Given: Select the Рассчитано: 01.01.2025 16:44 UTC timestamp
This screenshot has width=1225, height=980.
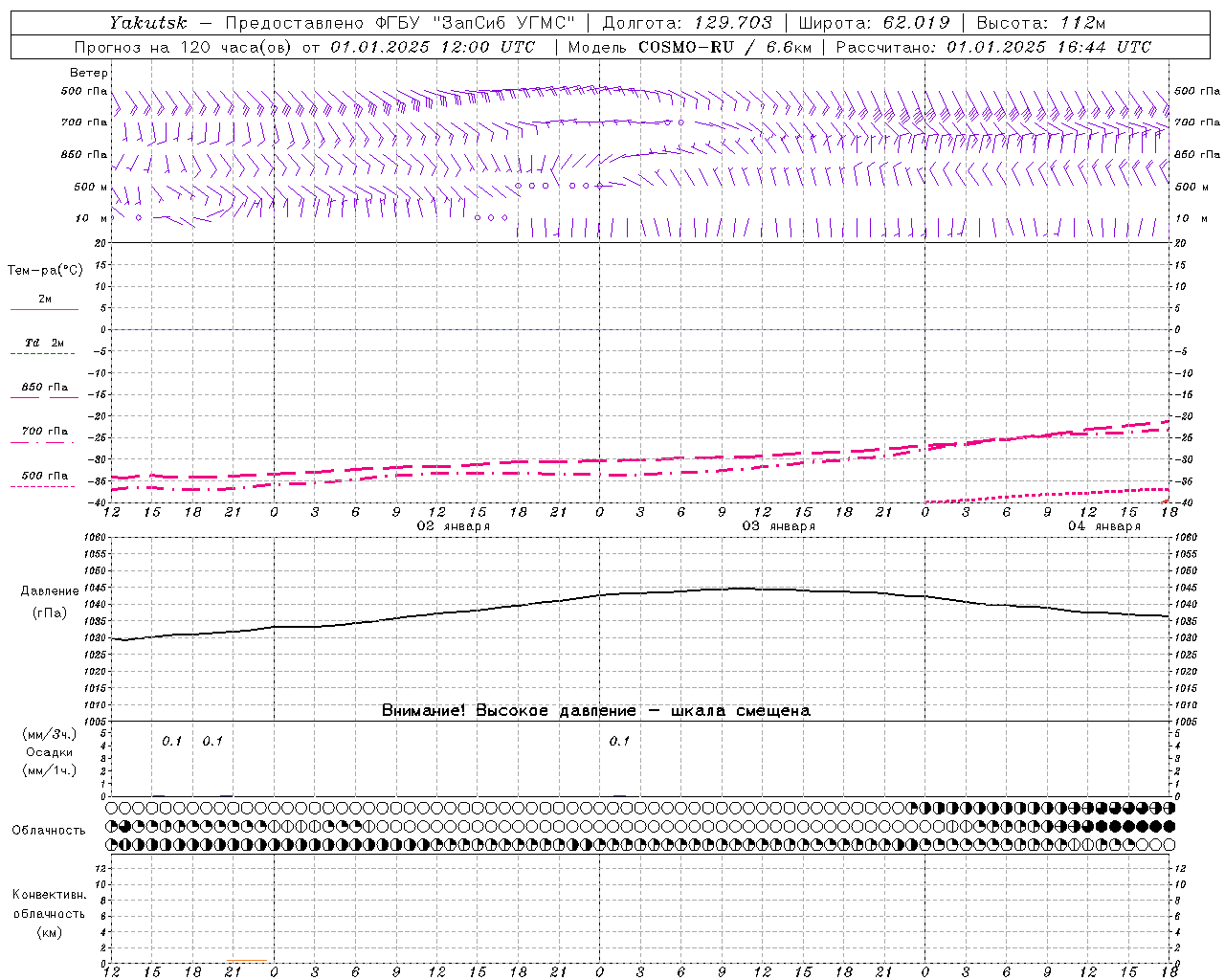Looking at the screenshot, I should 993,47.
